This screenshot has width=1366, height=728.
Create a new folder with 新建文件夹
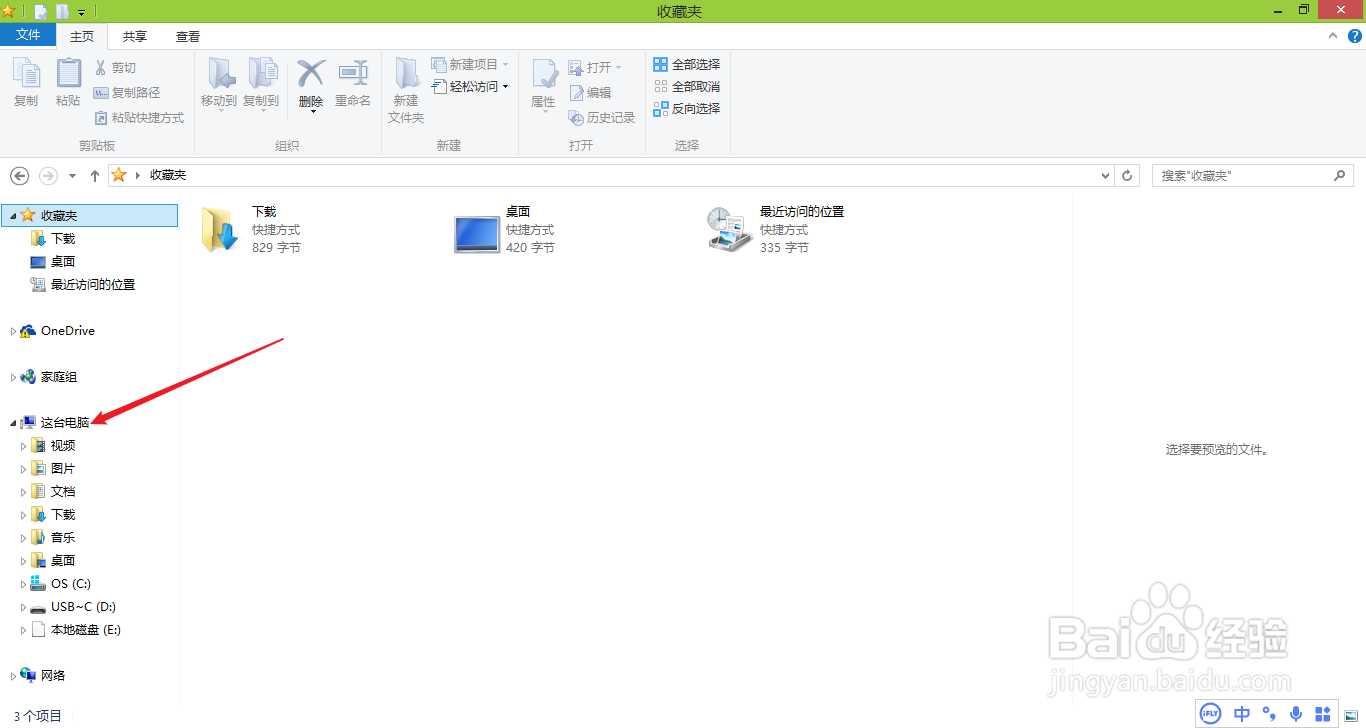(406, 89)
